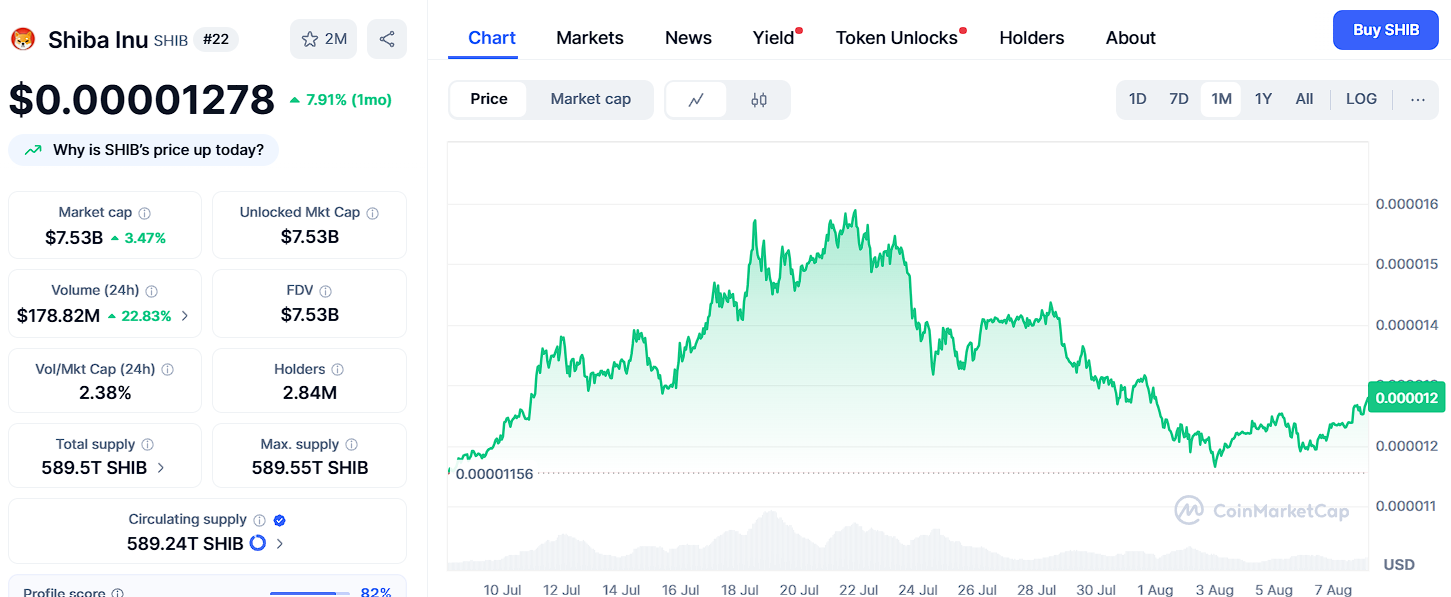
Task: Show info for Volume (24h)
Action: pyautogui.click(x=151, y=291)
